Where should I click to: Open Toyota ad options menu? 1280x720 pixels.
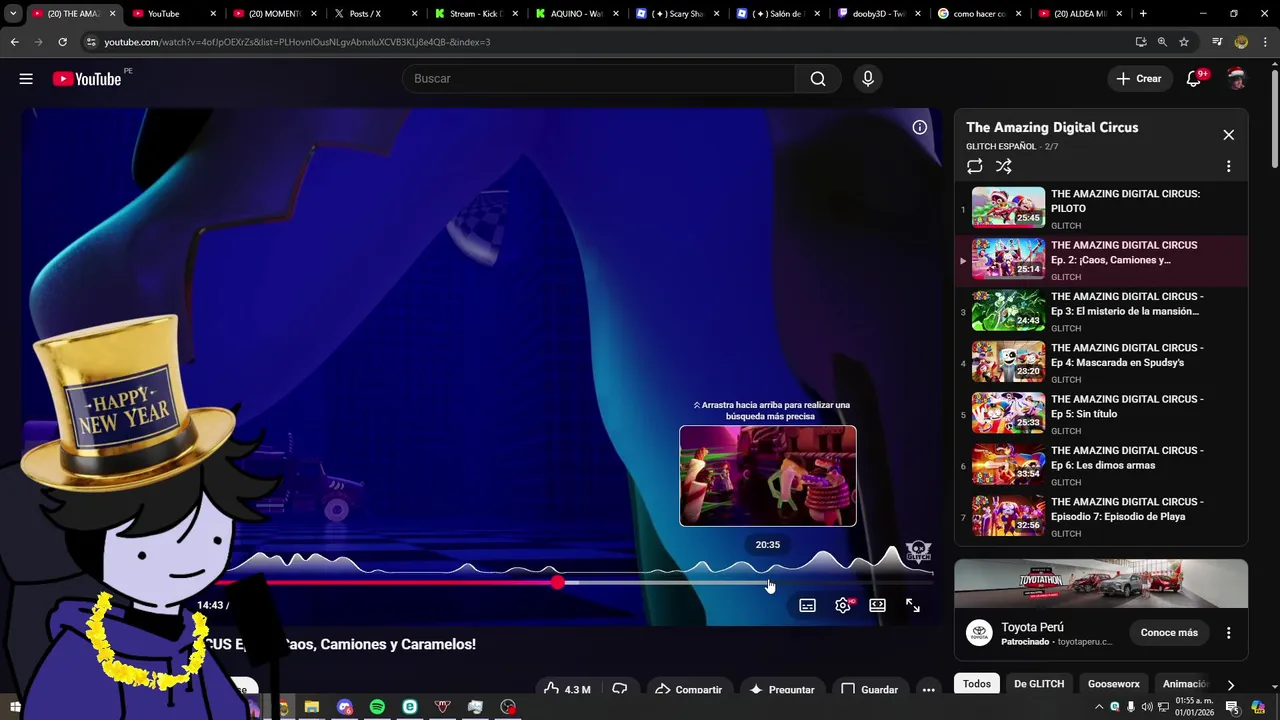(1229, 633)
